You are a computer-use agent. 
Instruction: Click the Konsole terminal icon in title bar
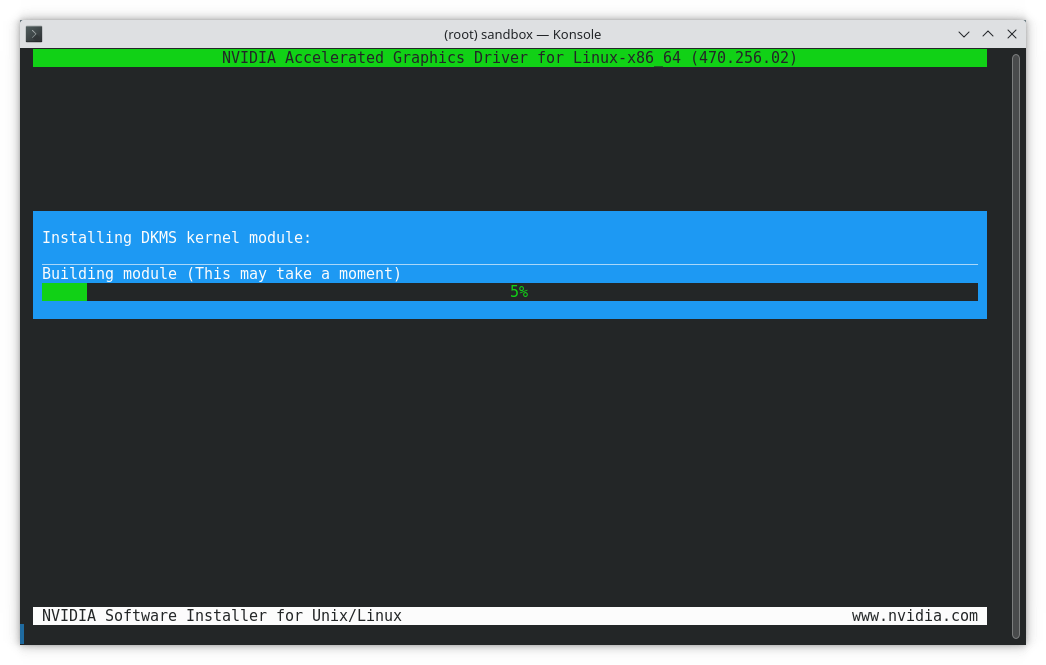[34, 34]
